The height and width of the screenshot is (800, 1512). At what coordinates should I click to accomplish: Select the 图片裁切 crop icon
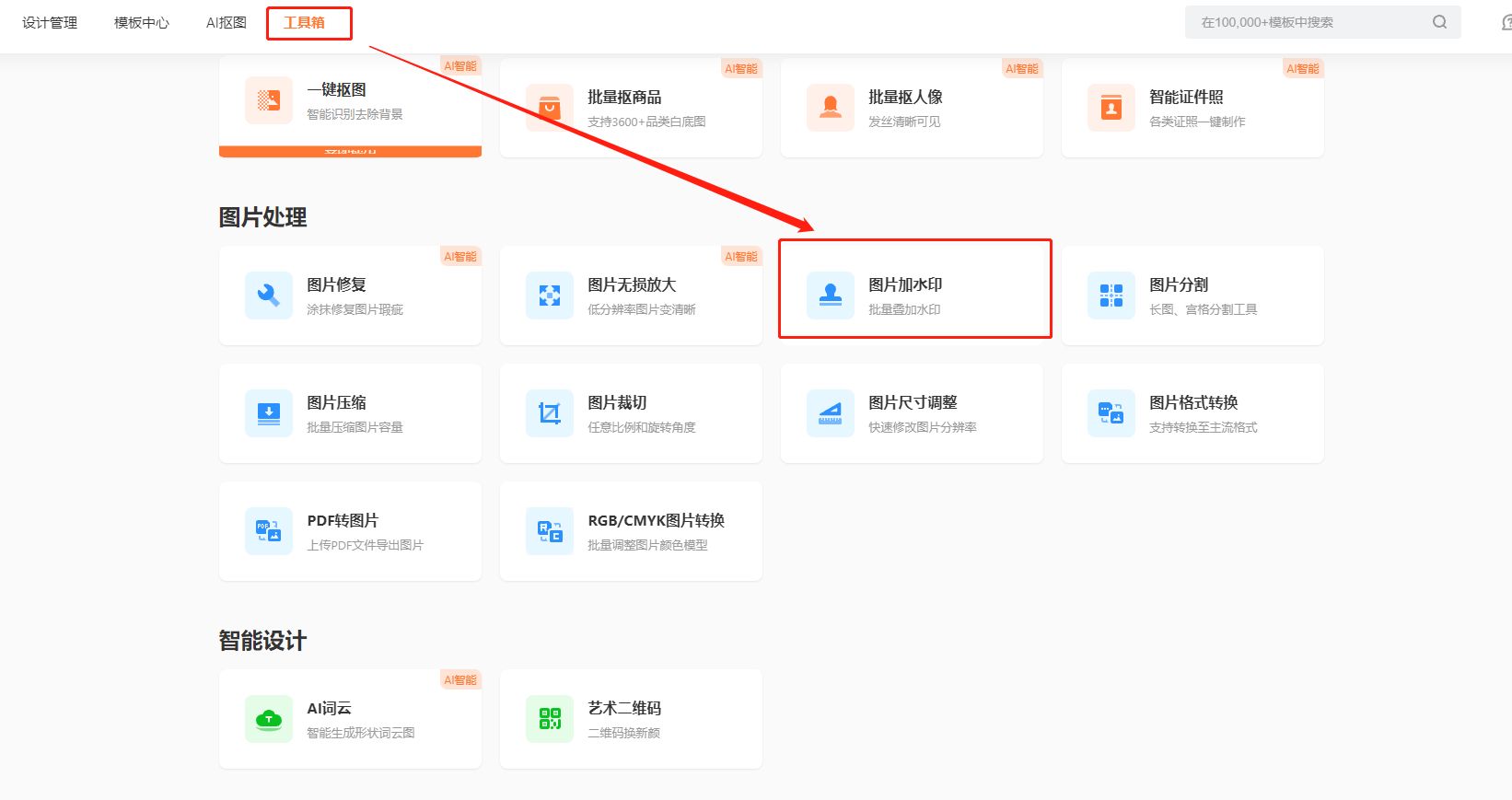(x=549, y=413)
